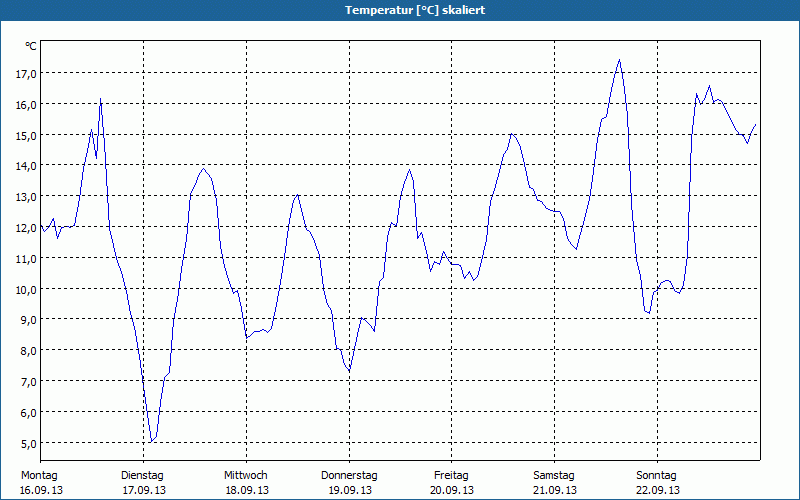Select the Montag day label

click(39, 475)
